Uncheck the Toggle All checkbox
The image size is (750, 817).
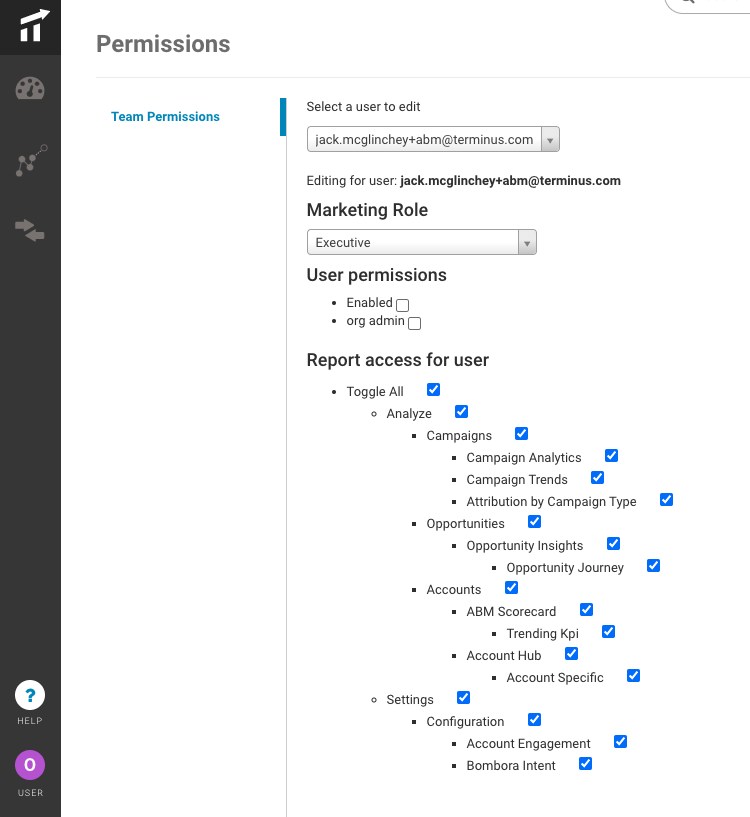(x=433, y=390)
